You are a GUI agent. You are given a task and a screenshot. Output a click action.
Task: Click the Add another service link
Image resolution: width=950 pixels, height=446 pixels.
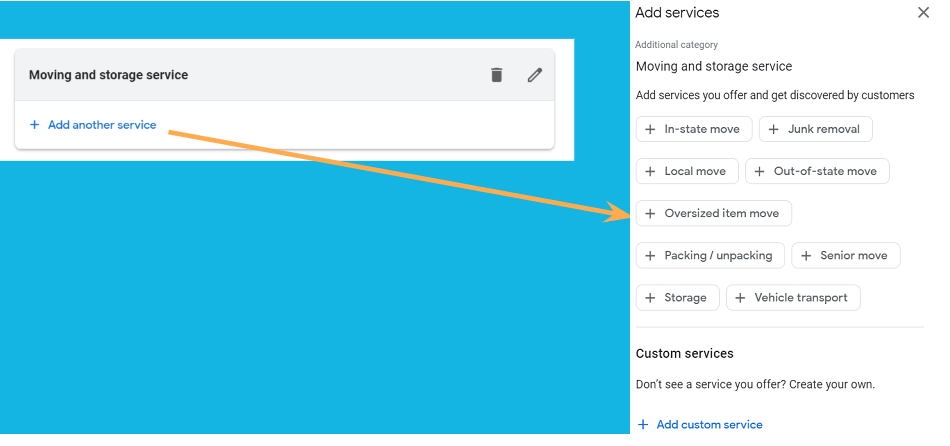(x=102, y=125)
